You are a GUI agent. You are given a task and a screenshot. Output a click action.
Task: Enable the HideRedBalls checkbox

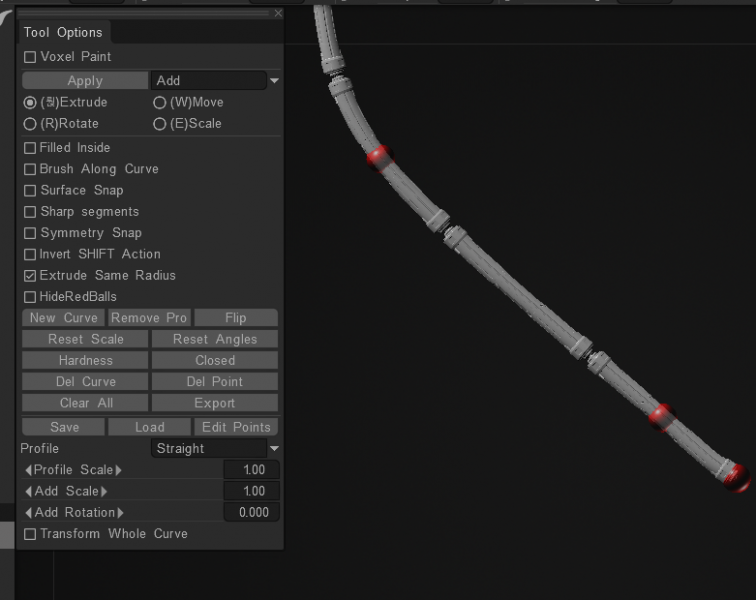[x=30, y=297]
